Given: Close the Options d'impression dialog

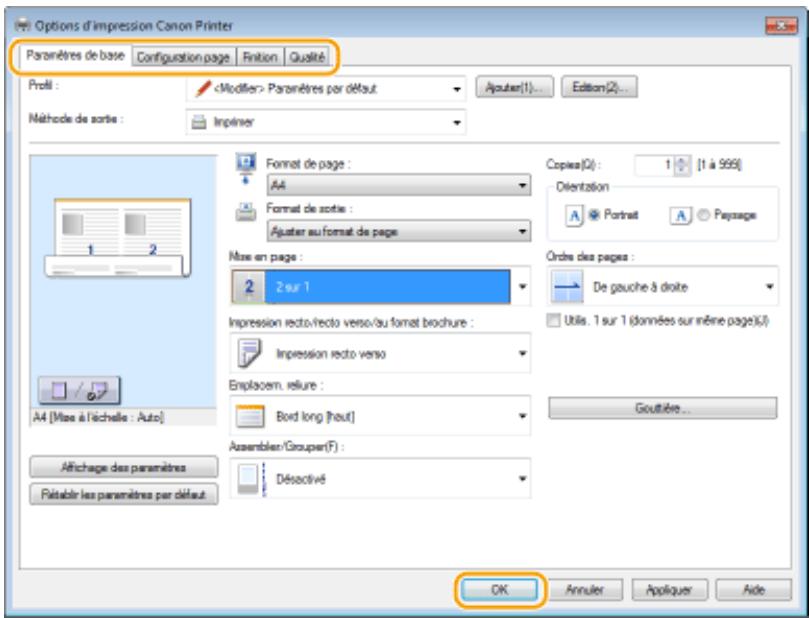Looking at the screenshot, I should (x=781, y=25).
